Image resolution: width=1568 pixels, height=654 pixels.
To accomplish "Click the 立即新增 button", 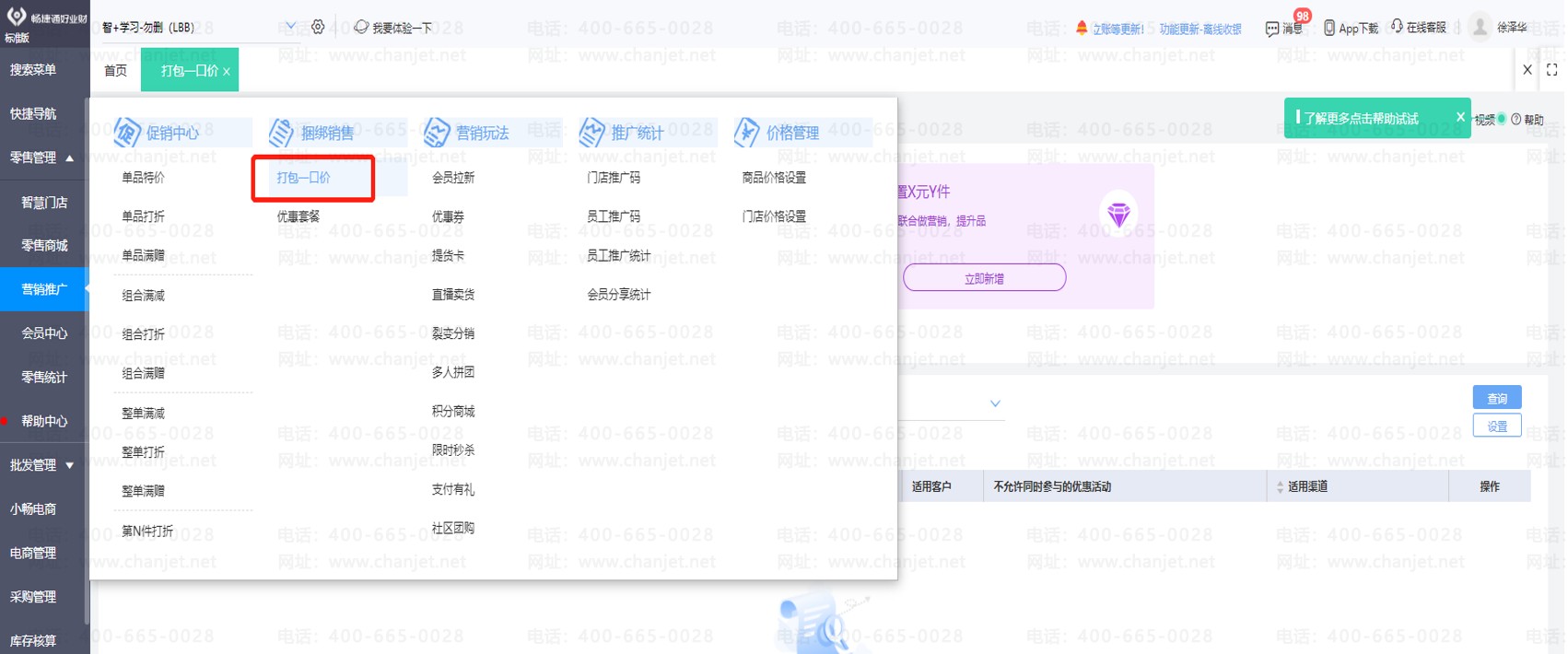I will click(x=984, y=278).
